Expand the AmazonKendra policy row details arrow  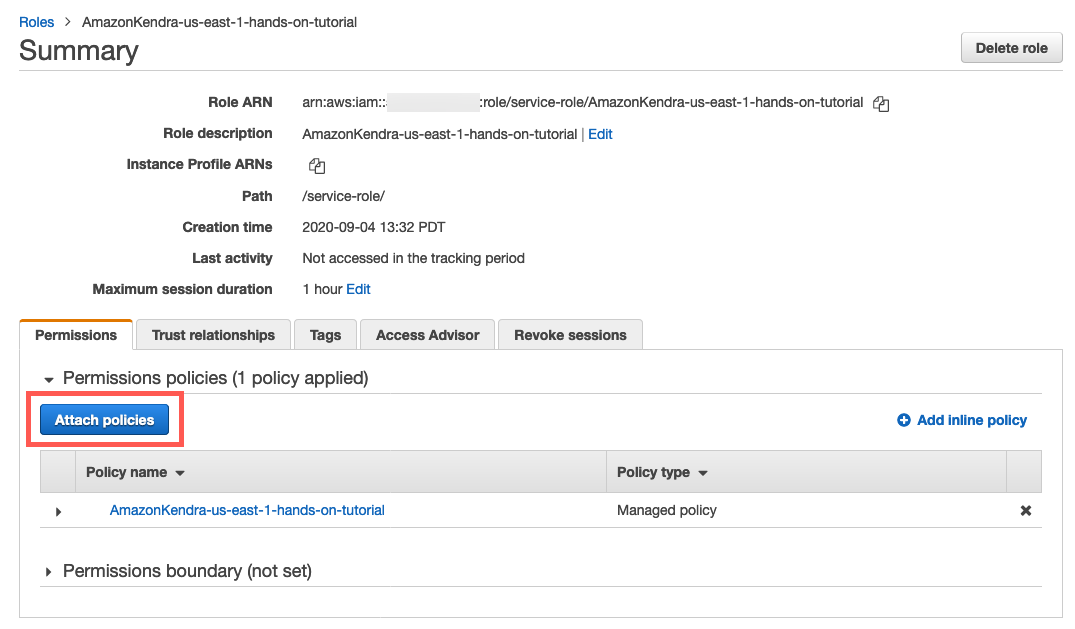pyautogui.click(x=58, y=511)
